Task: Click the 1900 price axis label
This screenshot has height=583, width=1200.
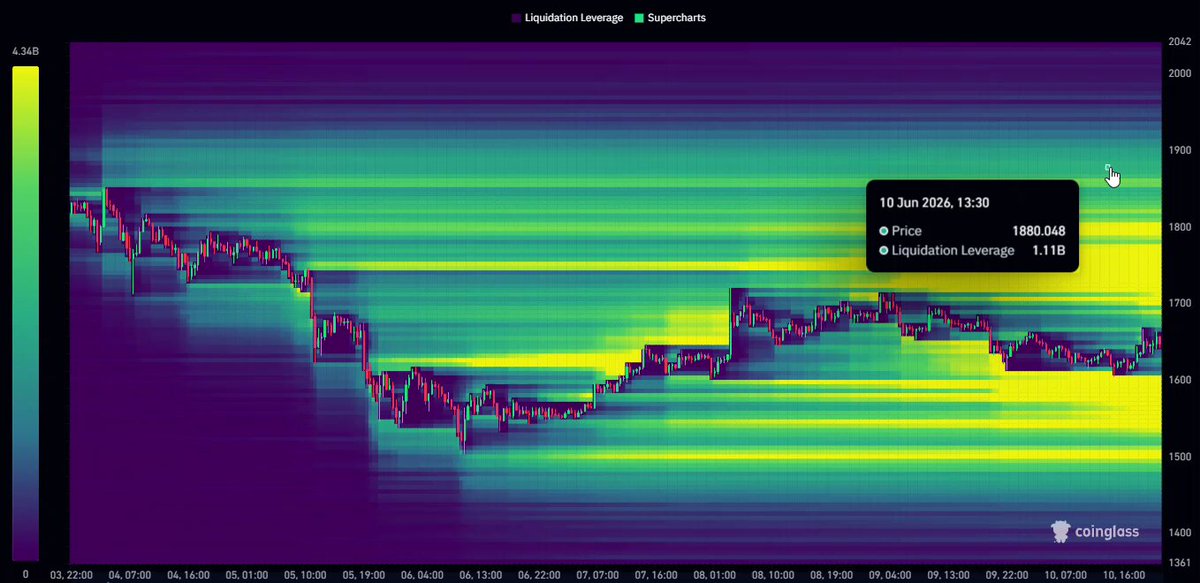Action: coord(1180,150)
